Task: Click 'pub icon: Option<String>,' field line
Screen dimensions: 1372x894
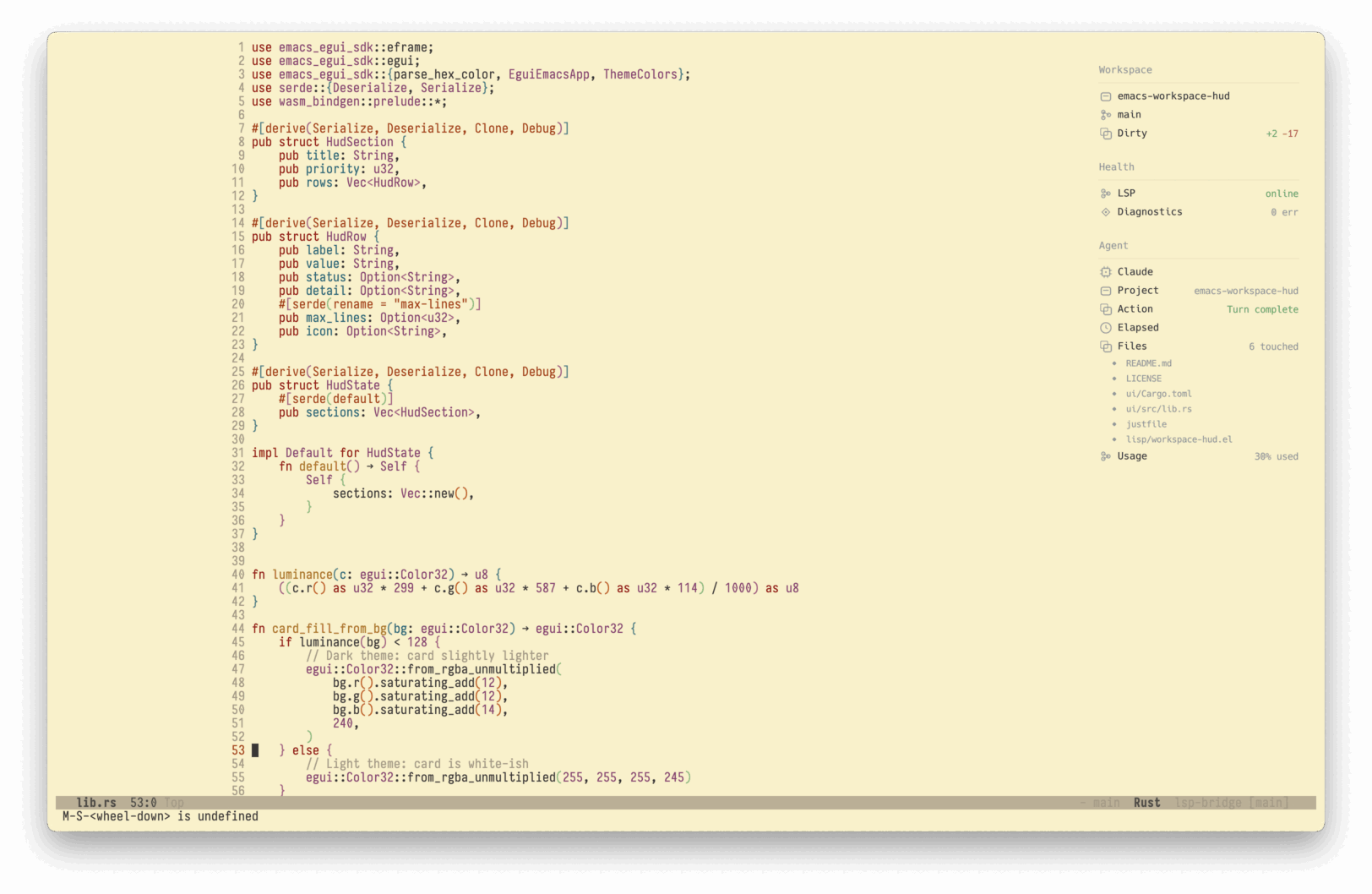Action: point(363,331)
